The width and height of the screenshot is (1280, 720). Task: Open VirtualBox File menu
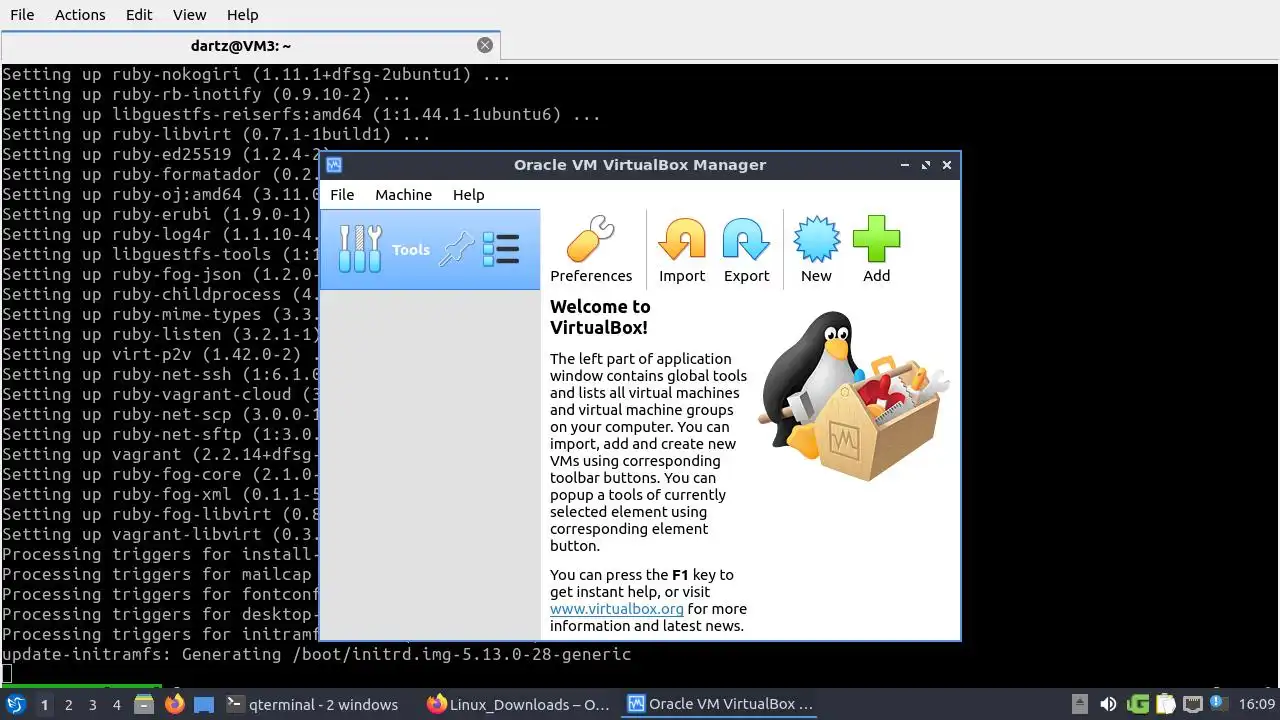[x=342, y=195]
